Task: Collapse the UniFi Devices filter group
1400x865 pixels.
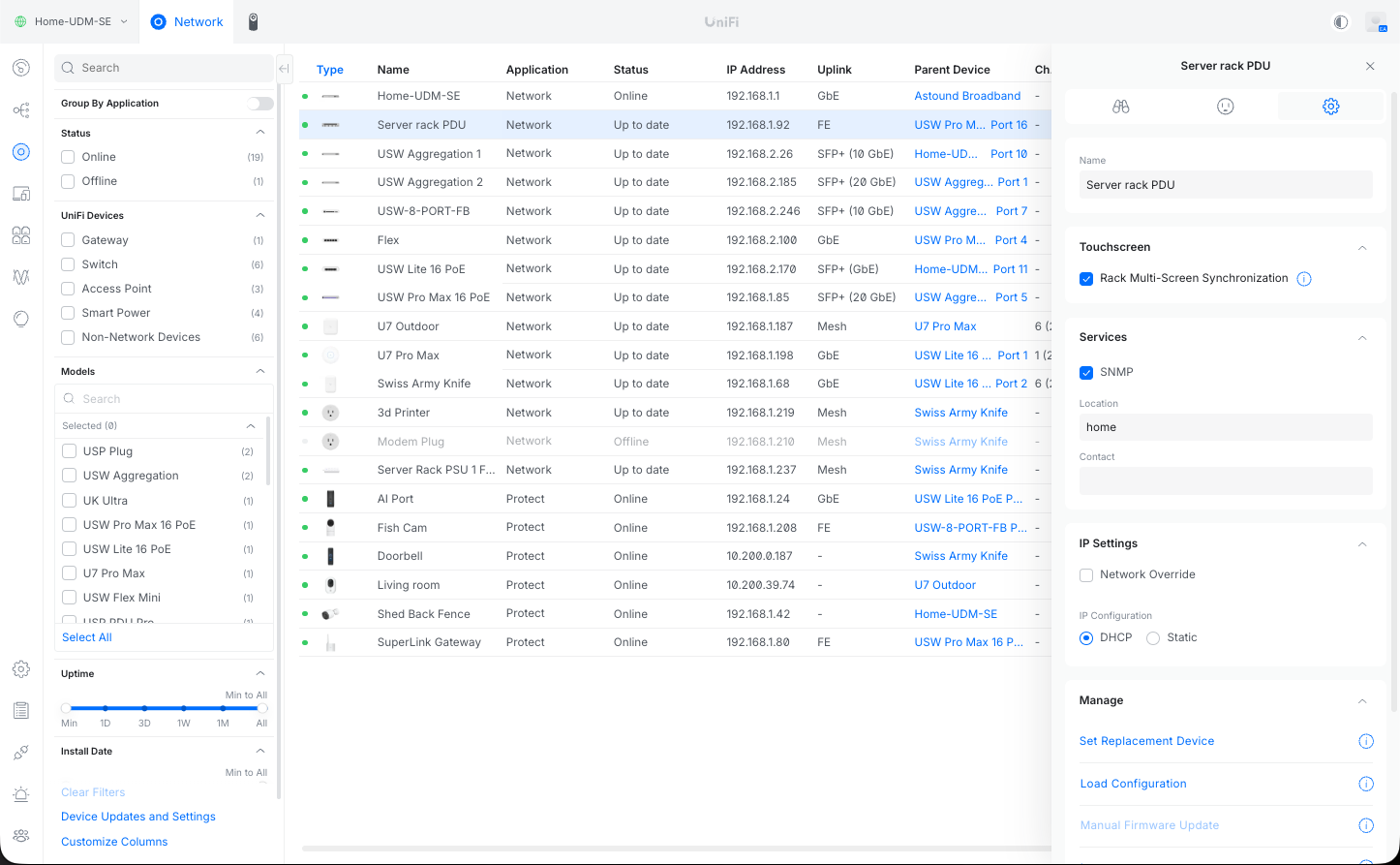Action: [260, 215]
